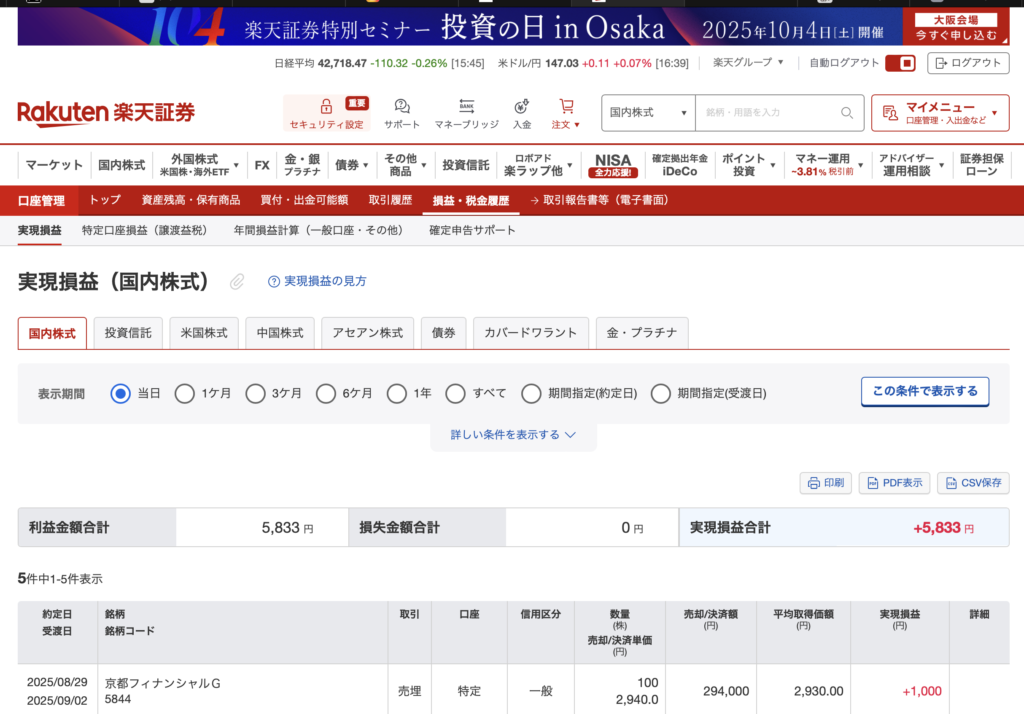
Task: Select 期間指定(受渡日) radio button
Action: point(660,393)
